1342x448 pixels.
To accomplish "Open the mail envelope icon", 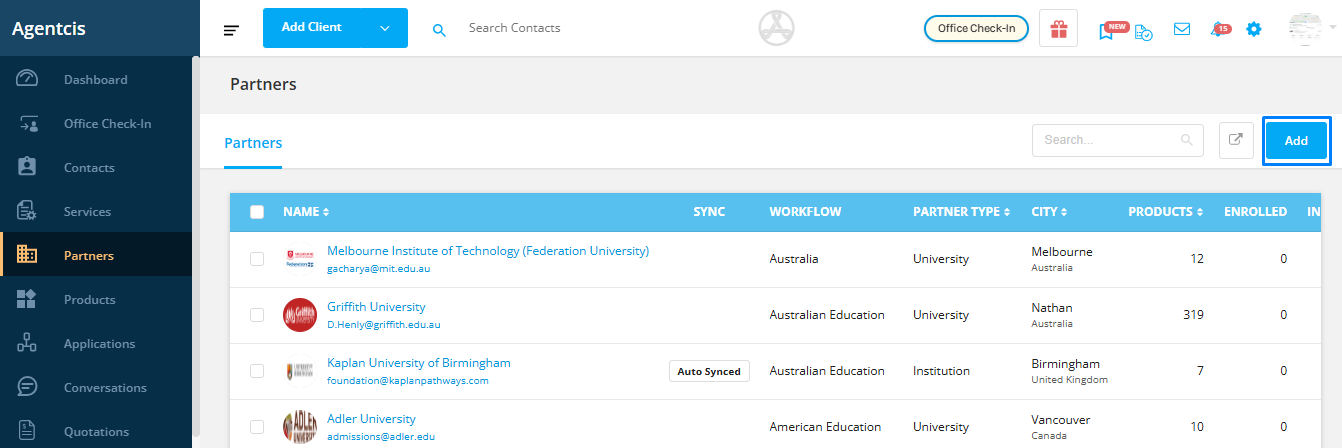I will 1182,29.
